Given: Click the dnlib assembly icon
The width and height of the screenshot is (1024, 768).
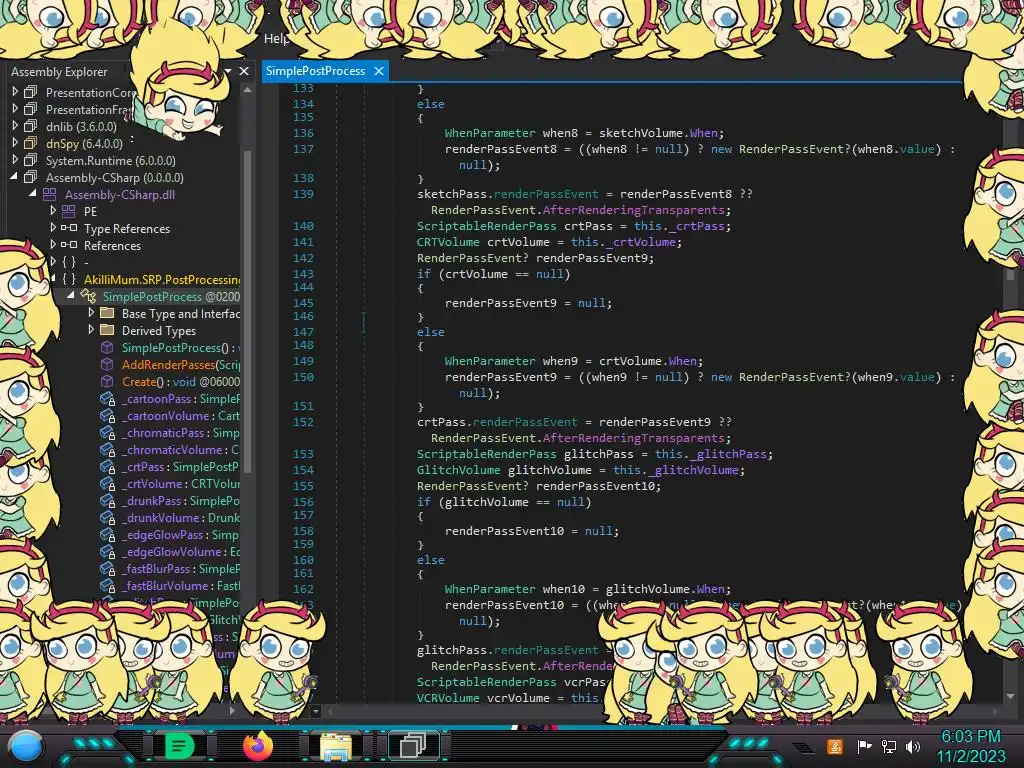Looking at the screenshot, I should 31,126.
